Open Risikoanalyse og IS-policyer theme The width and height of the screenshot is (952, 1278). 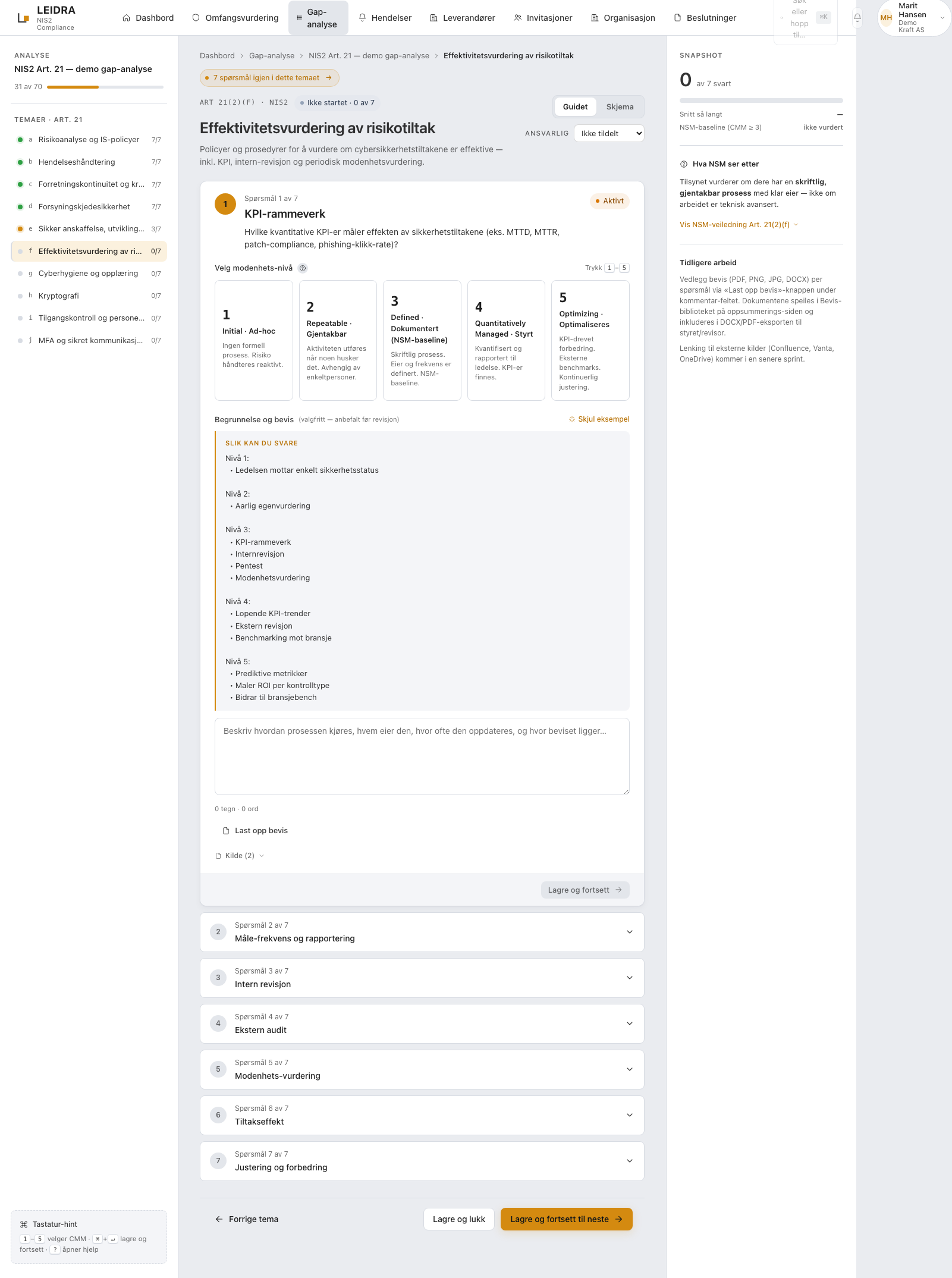coord(89,140)
